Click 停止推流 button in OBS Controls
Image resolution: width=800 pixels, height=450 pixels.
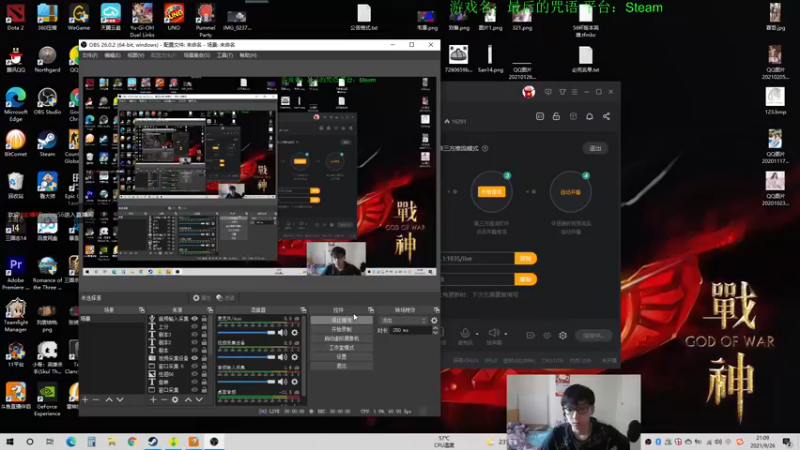(x=341, y=320)
